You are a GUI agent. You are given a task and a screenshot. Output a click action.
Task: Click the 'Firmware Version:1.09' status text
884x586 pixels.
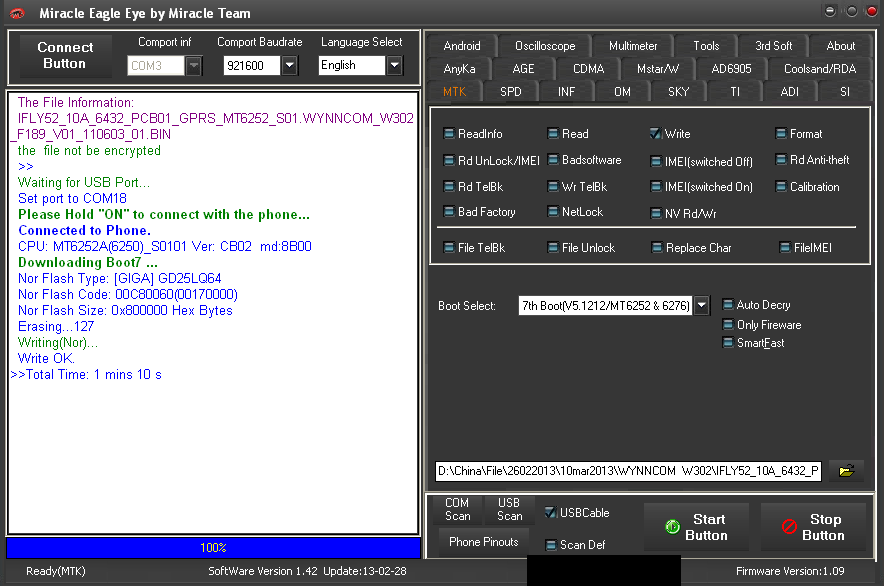pos(790,571)
